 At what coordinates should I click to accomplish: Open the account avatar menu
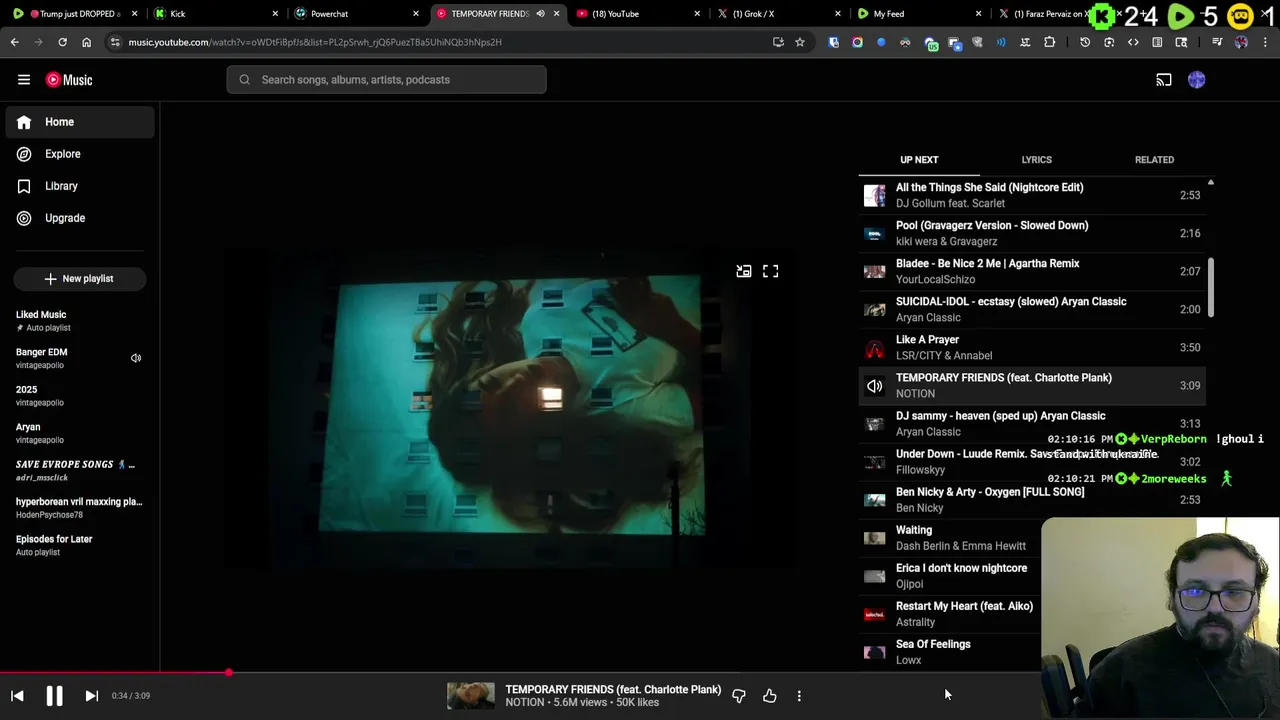coord(1197,80)
